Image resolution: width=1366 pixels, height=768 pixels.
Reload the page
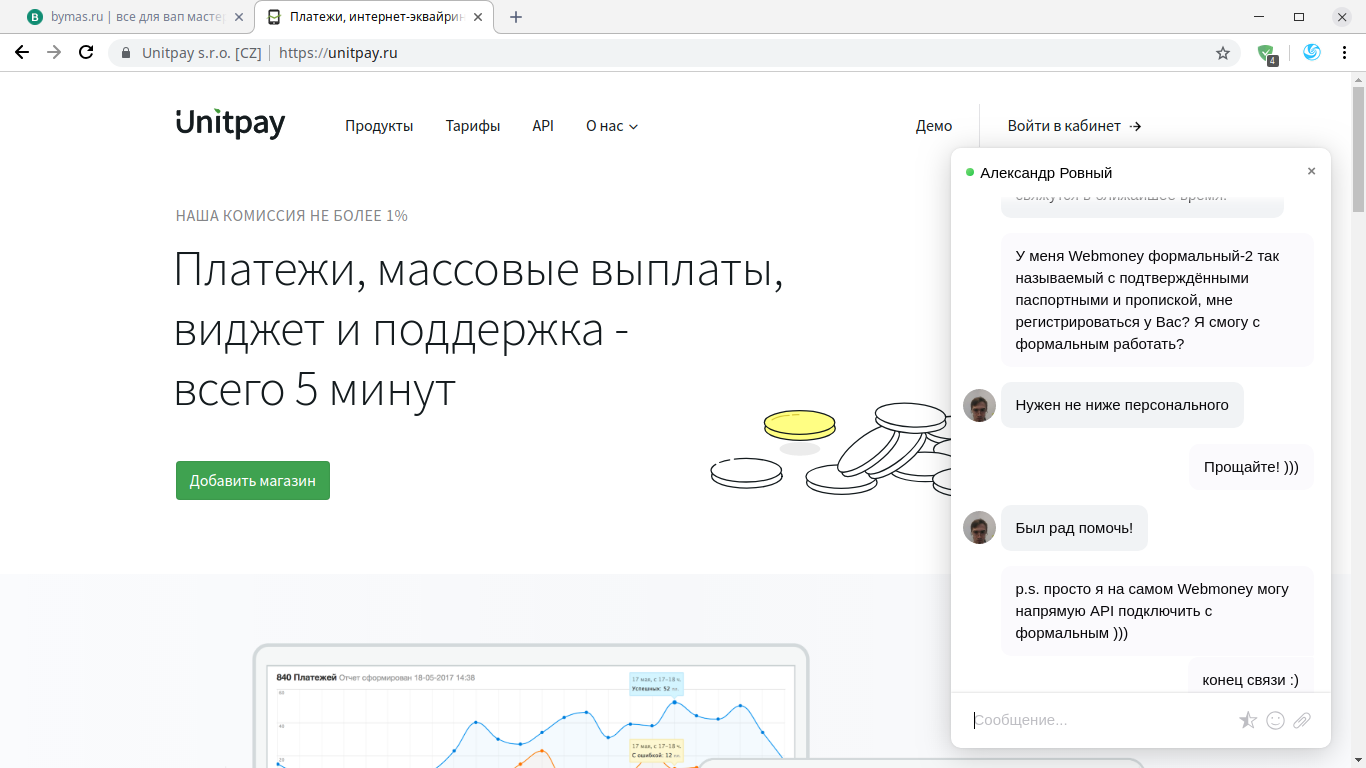86,53
